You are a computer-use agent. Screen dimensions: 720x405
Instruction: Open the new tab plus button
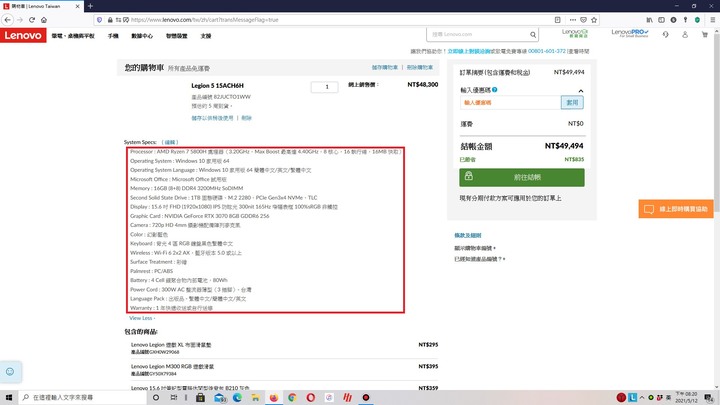click(x=90, y=6)
